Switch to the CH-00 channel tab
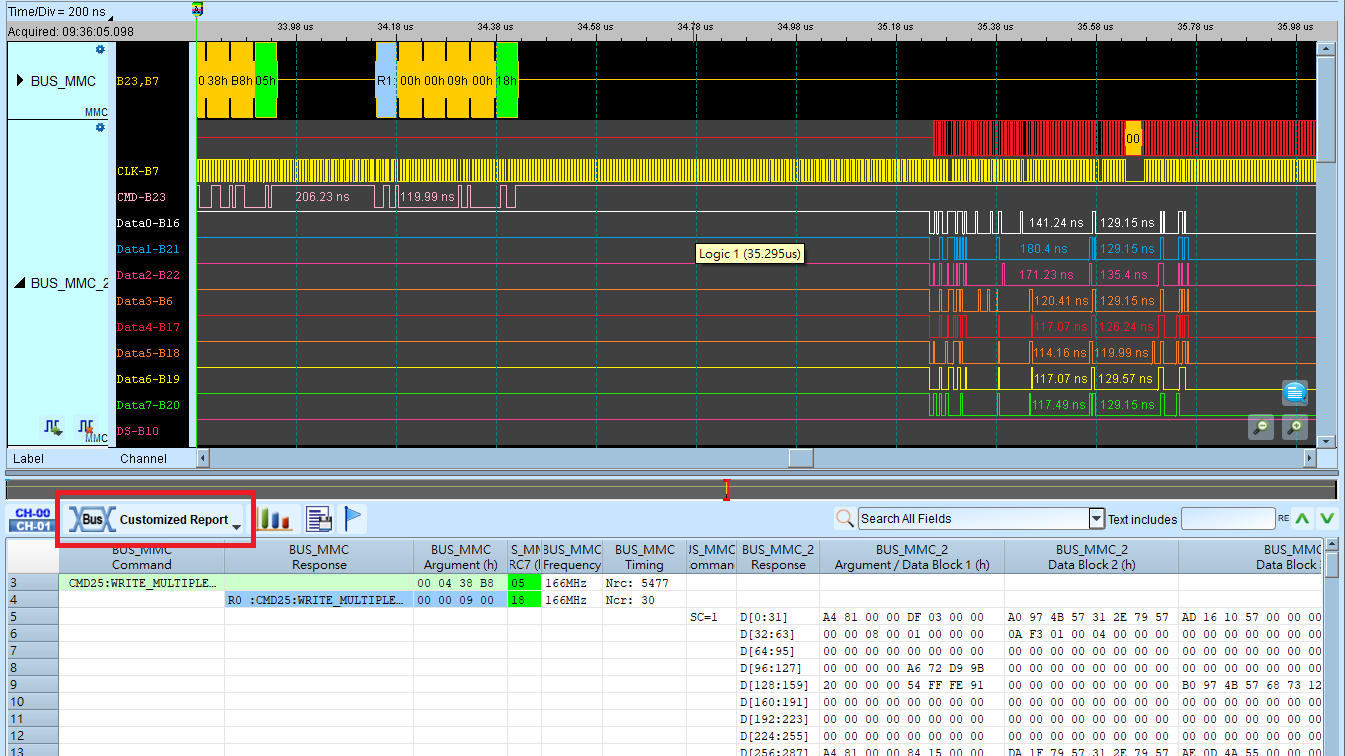The height and width of the screenshot is (756, 1345). click(x=32, y=513)
